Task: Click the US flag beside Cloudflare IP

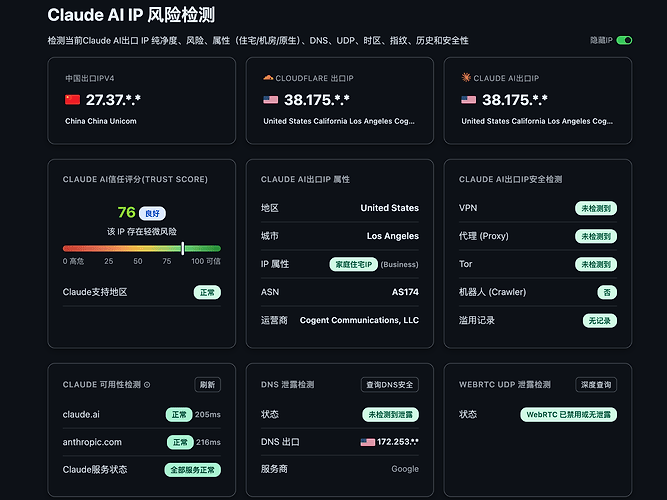Action: click(x=271, y=100)
